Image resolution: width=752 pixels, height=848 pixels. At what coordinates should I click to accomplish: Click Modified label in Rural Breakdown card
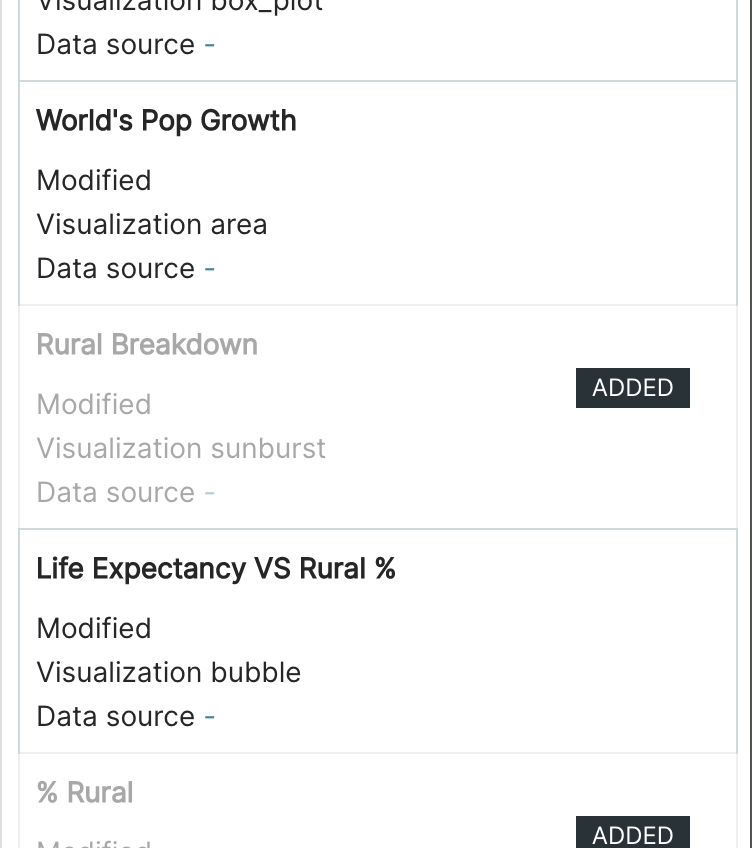[x=94, y=405]
